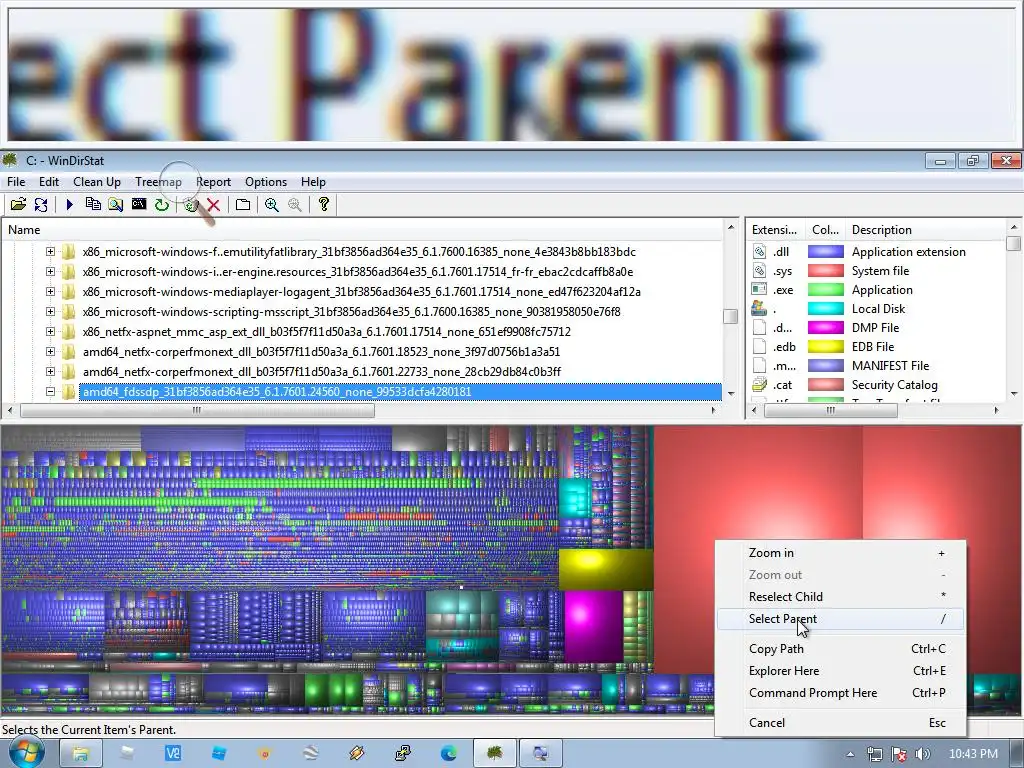1024x768 pixels.
Task: Click the red X delete icon
Action: [214, 204]
